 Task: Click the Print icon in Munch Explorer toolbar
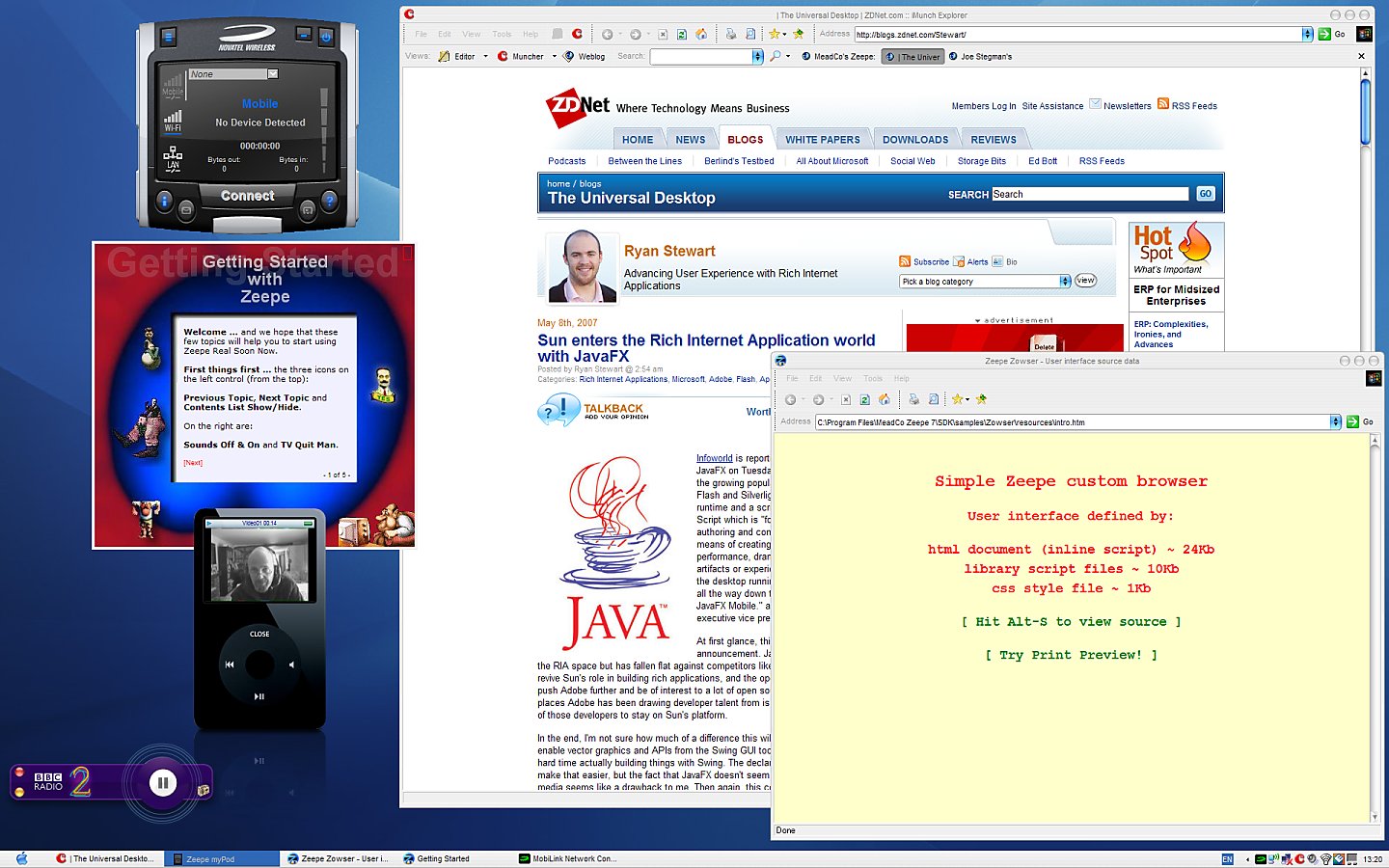[x=730, y=34]
